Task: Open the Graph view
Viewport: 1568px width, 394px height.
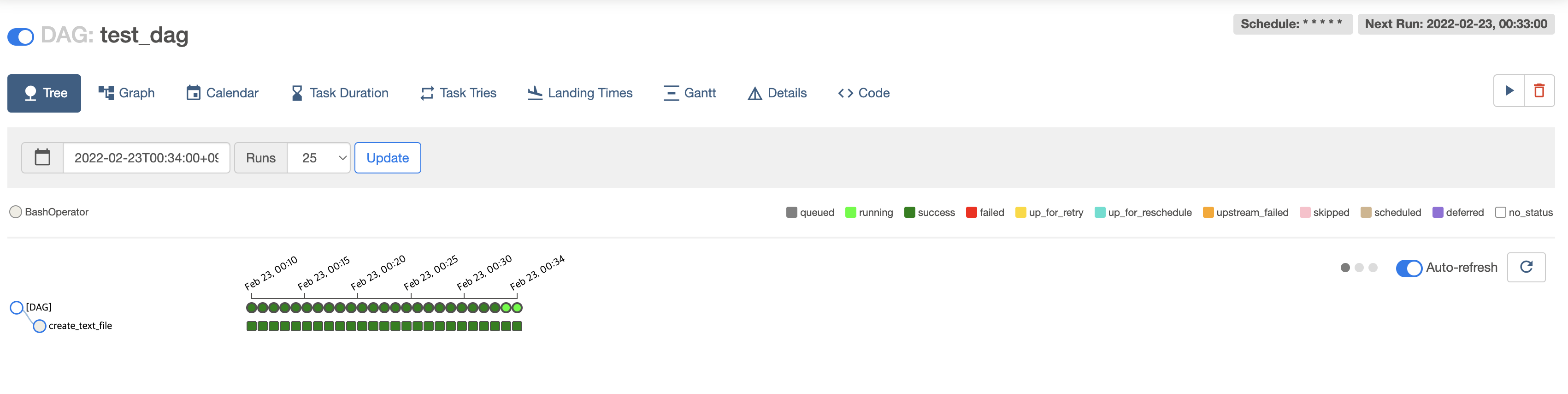Action: pos(127,93)
